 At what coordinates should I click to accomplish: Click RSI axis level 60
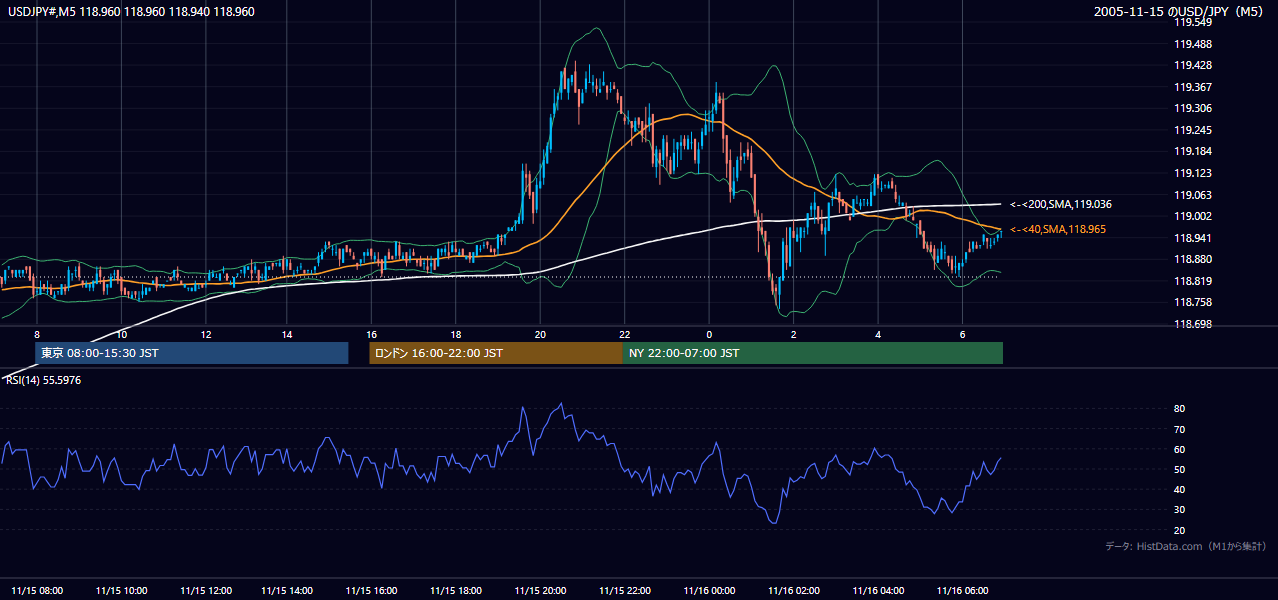[1180, 449]
